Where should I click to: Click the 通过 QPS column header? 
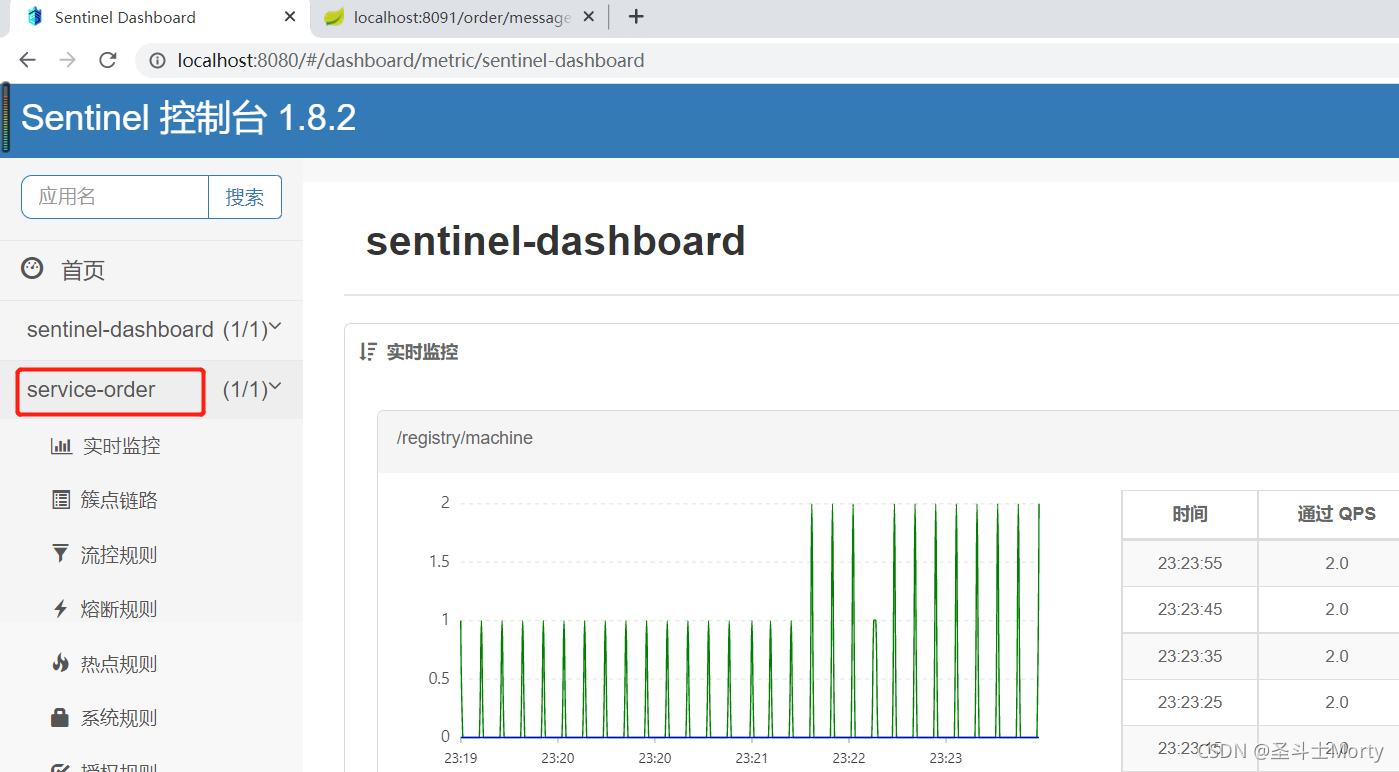(x=1337, y=514)
